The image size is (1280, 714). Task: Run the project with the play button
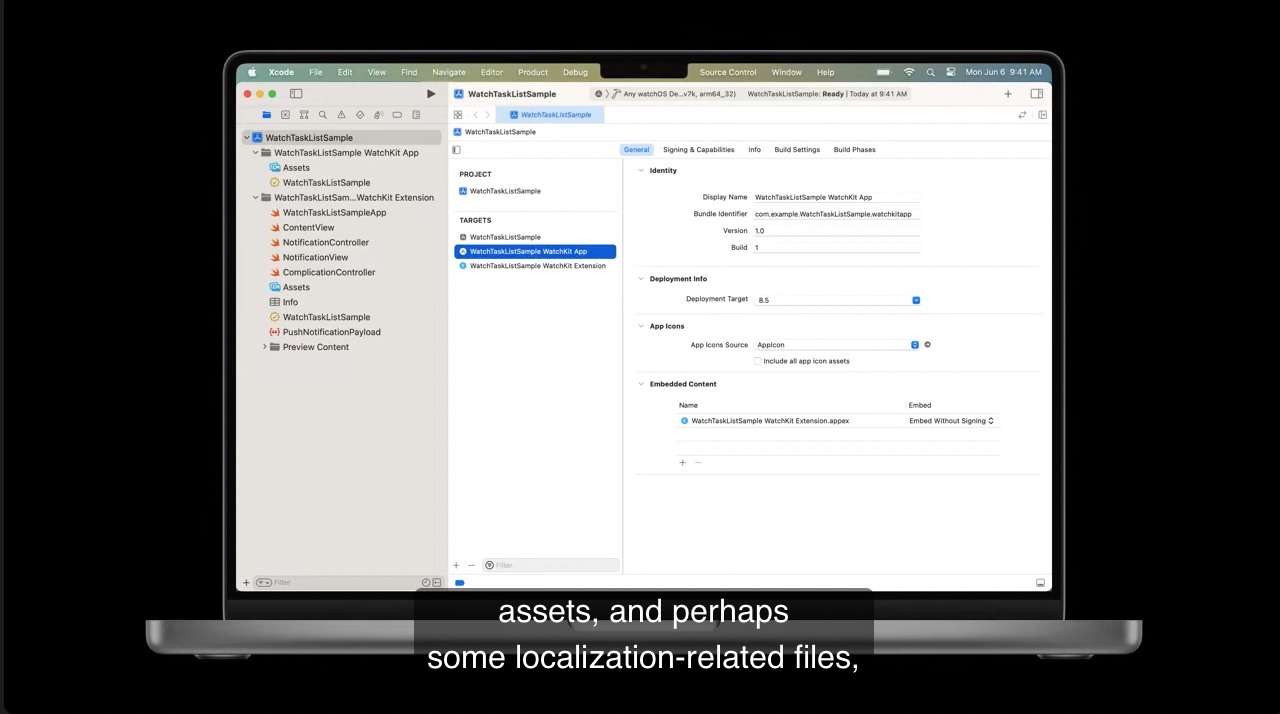(x=431, y=94)
